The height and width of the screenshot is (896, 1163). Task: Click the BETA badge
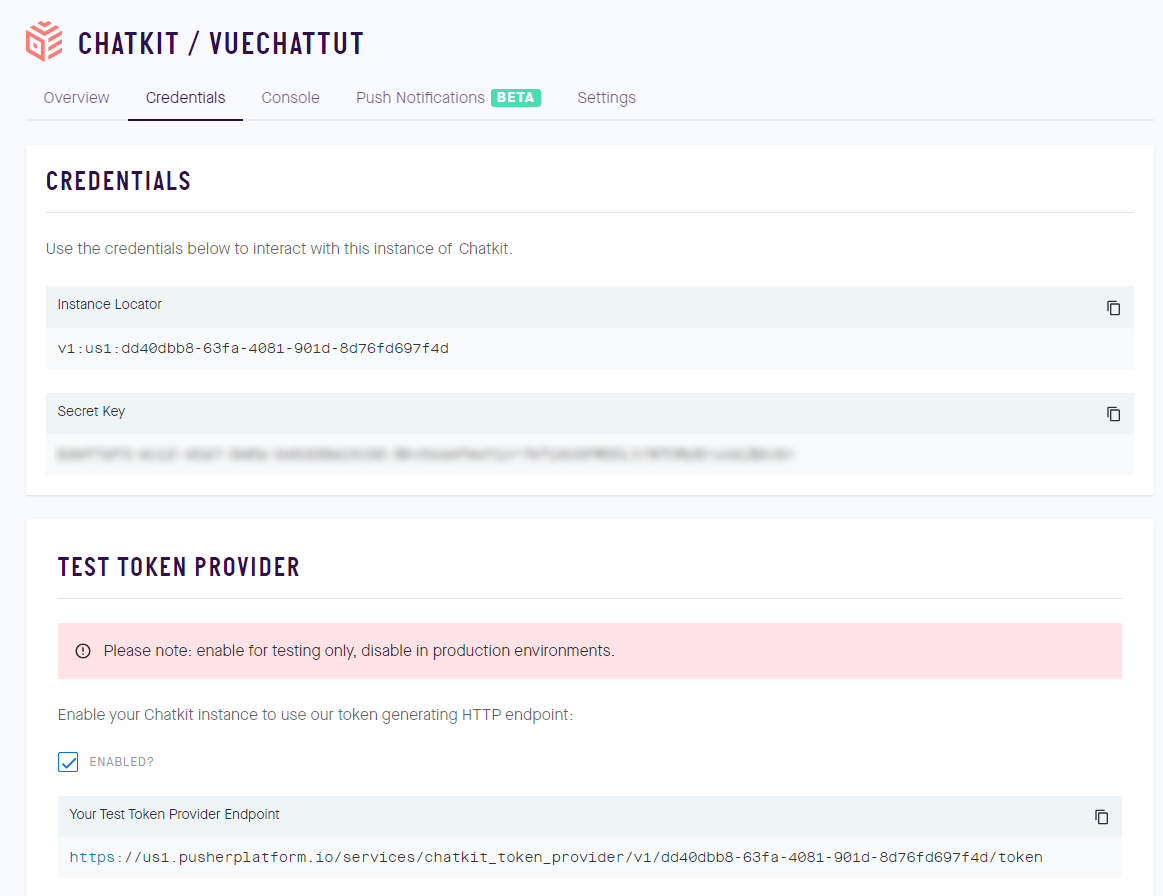click(x=515, y=98)
